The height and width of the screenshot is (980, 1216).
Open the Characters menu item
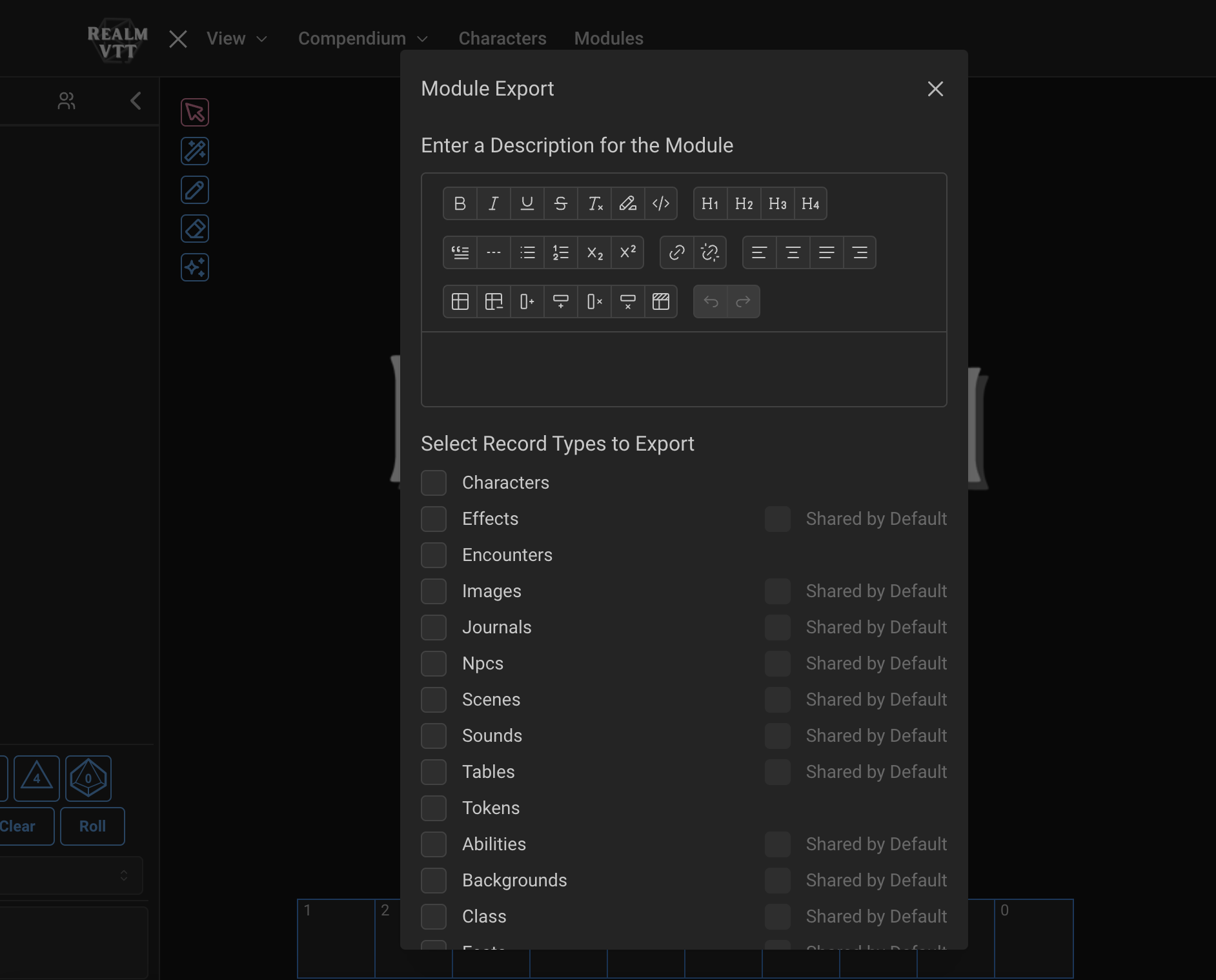(x=502, y=38)
